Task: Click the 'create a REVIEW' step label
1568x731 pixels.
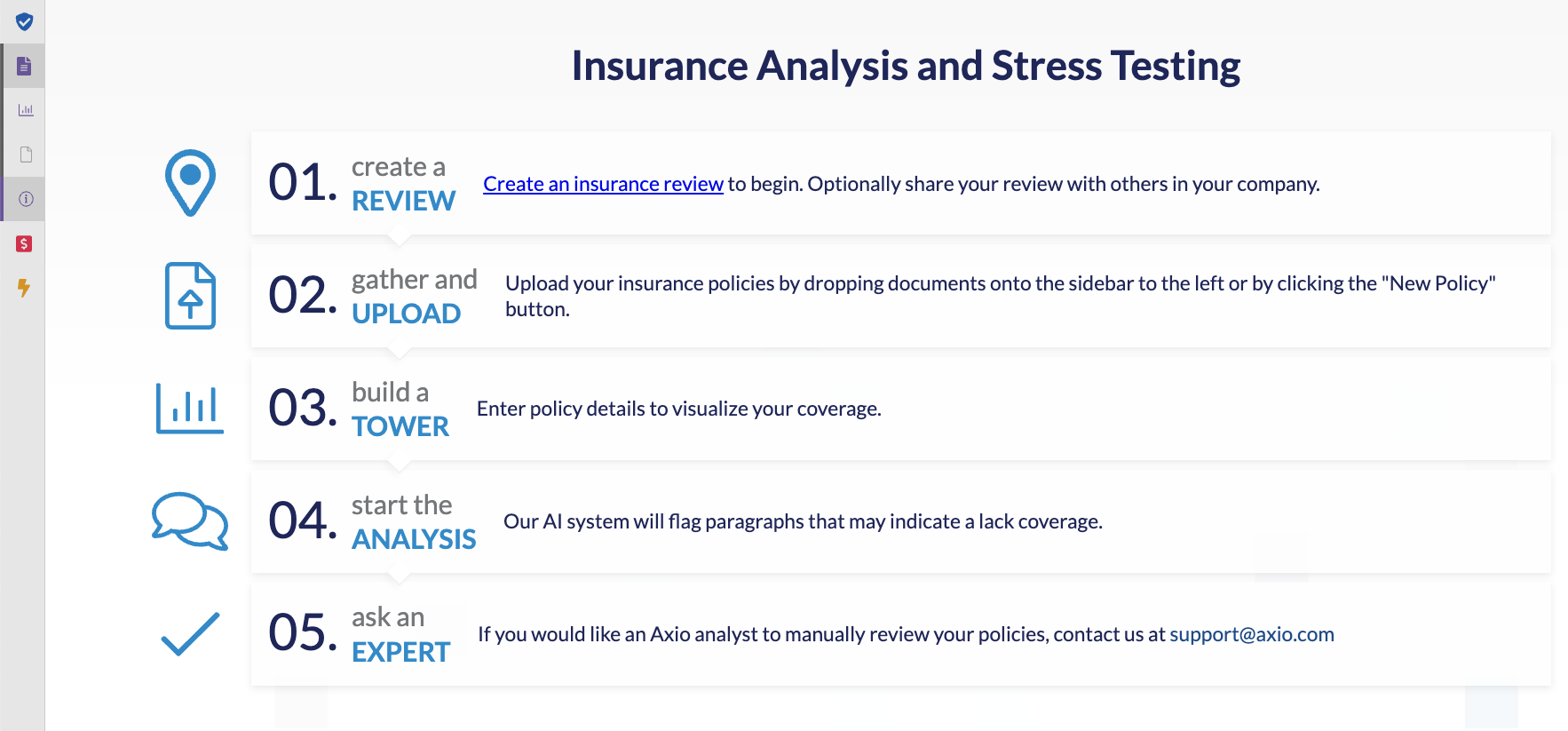Action: pos(403,184)
